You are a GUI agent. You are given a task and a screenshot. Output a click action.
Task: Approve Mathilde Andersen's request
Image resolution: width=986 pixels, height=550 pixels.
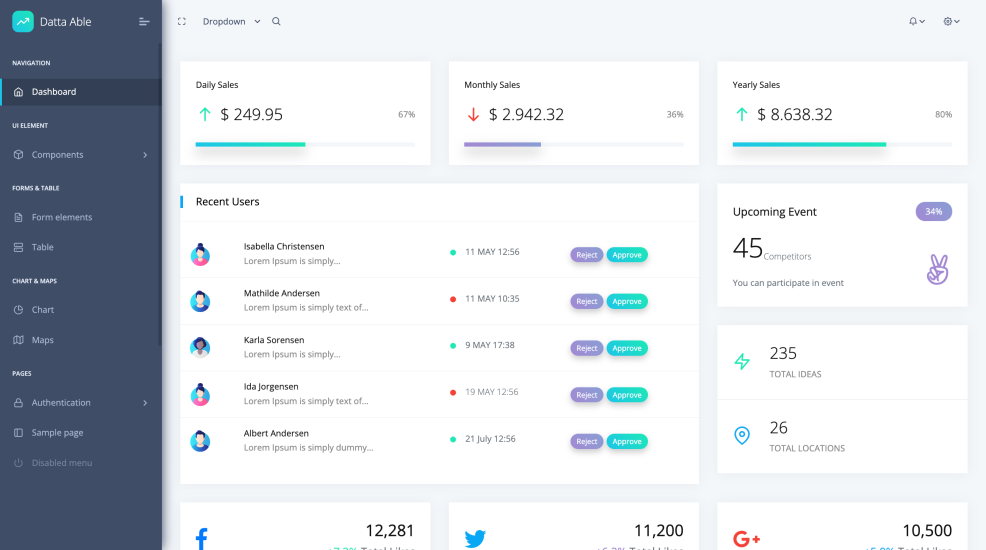(x=627, y=301)
